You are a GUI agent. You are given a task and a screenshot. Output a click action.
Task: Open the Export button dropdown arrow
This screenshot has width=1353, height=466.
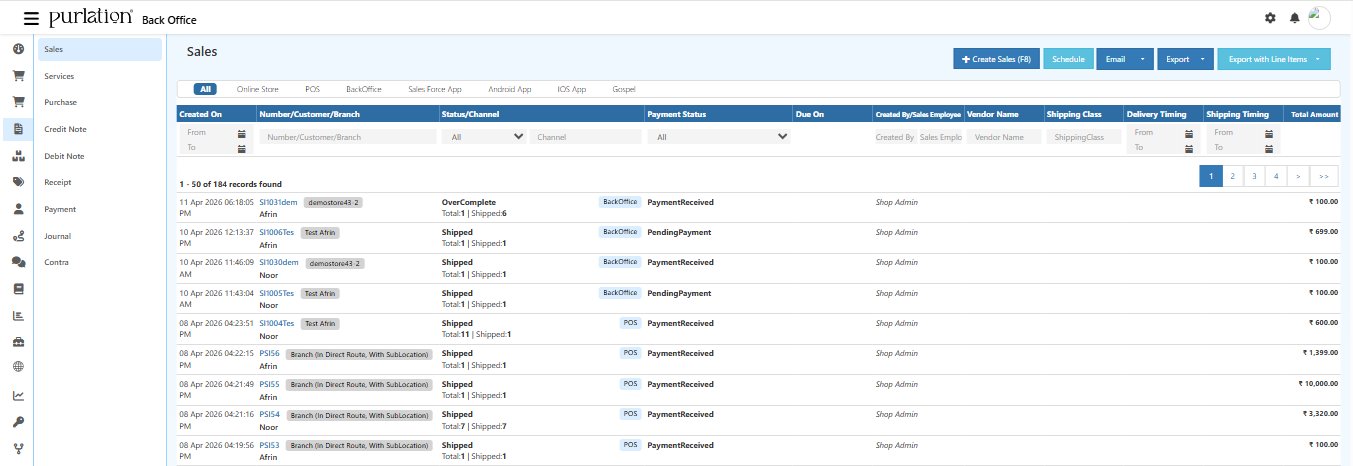[x=1202, y=60]
